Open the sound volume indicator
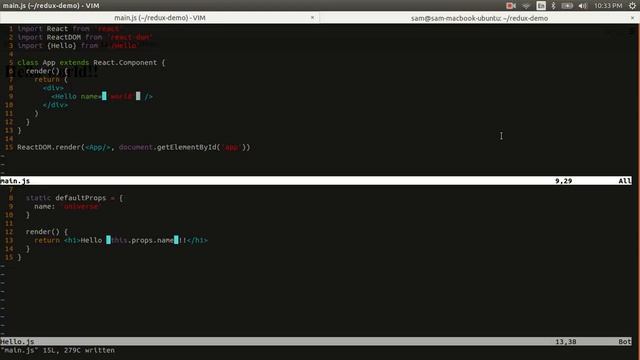 582,6
